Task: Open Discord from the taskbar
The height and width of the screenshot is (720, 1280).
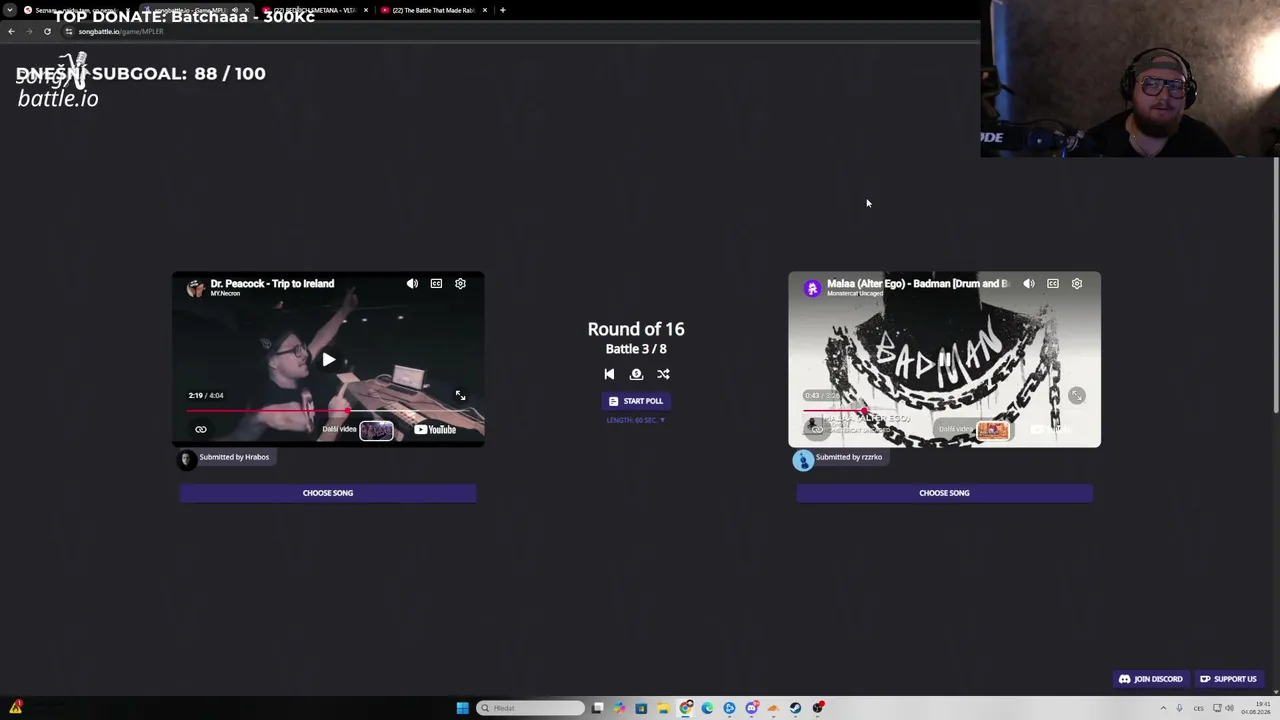Action: (x=751, y=708)
